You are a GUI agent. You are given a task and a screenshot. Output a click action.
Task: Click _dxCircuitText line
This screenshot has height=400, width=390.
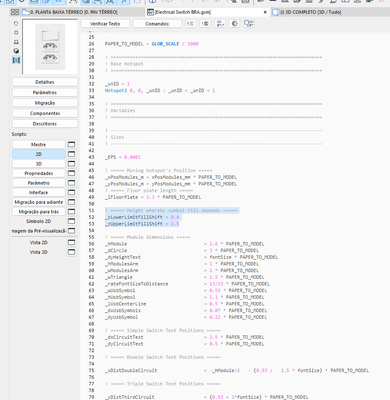coord(184,337)
